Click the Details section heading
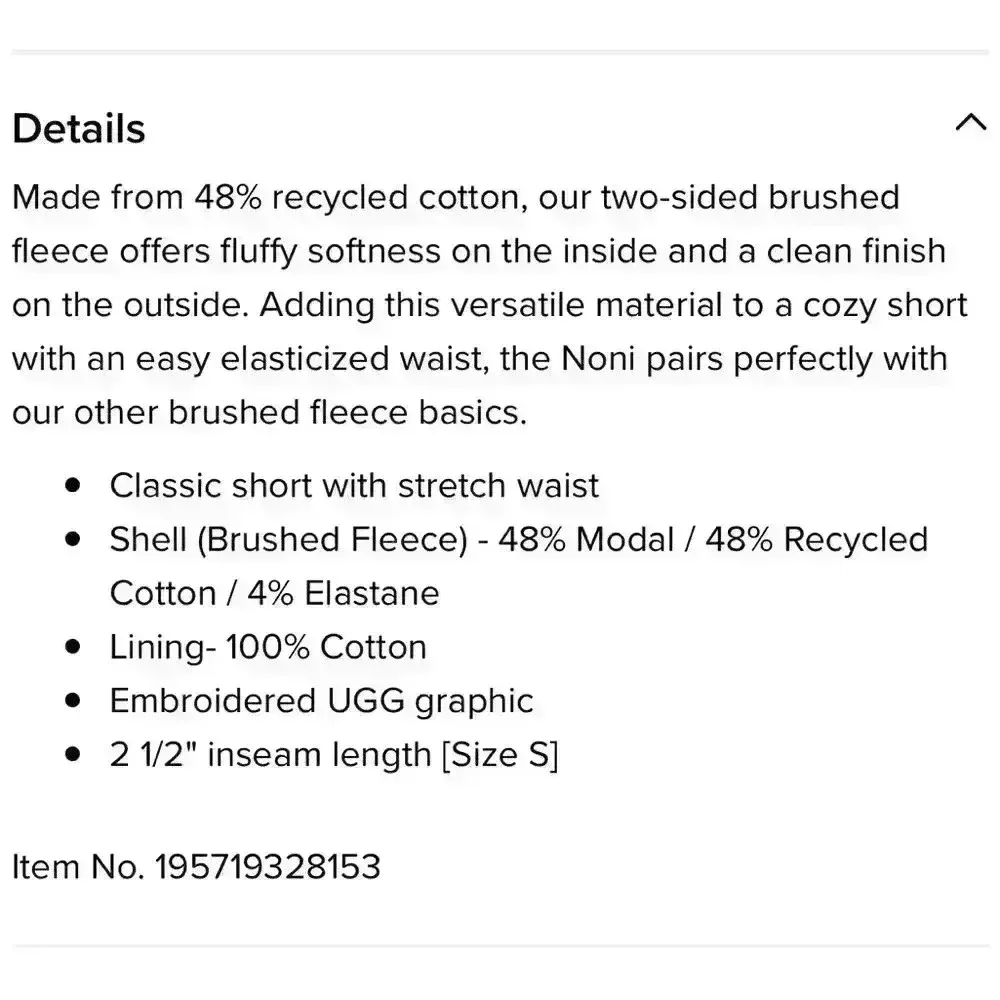The height and width of the screenshot is (1000, 1000). tap(79, 129)
